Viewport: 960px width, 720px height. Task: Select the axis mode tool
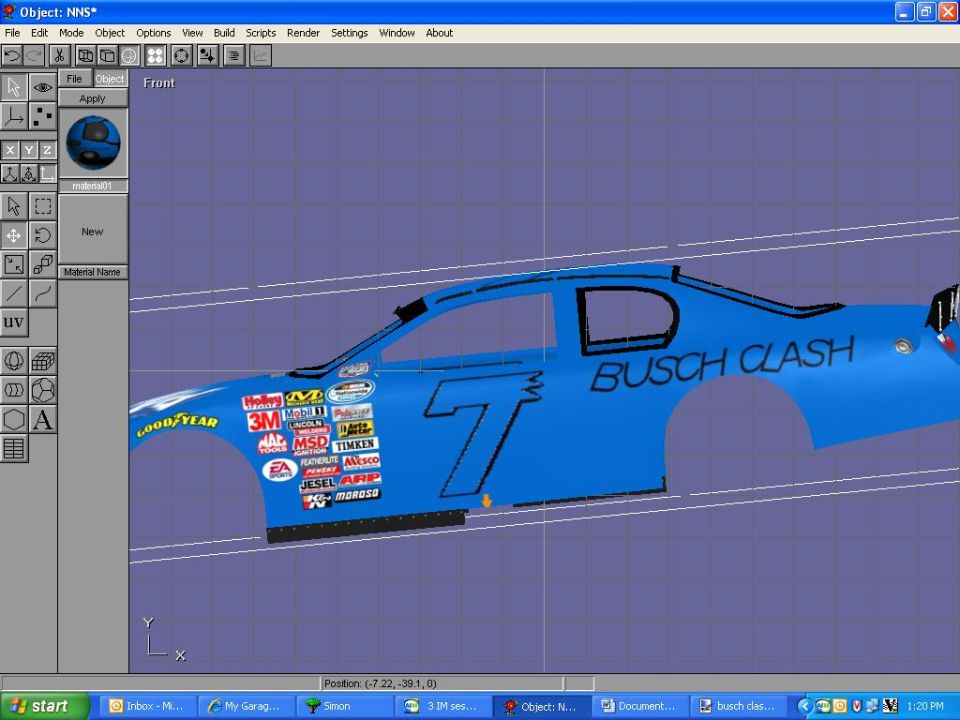pos(13,116)
